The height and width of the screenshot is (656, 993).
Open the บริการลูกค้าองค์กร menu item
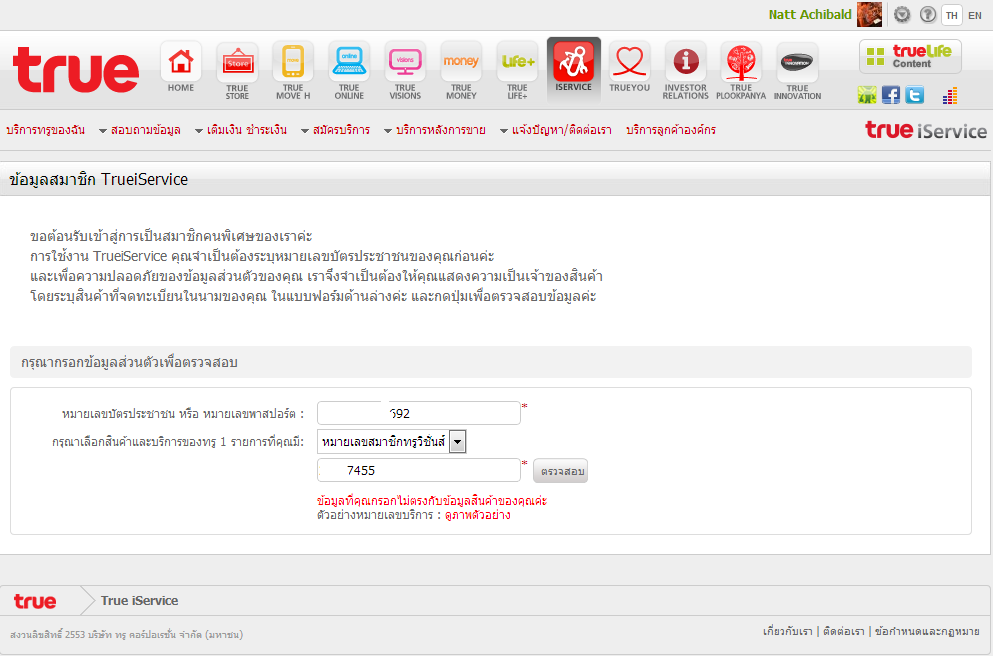(671, 130)
